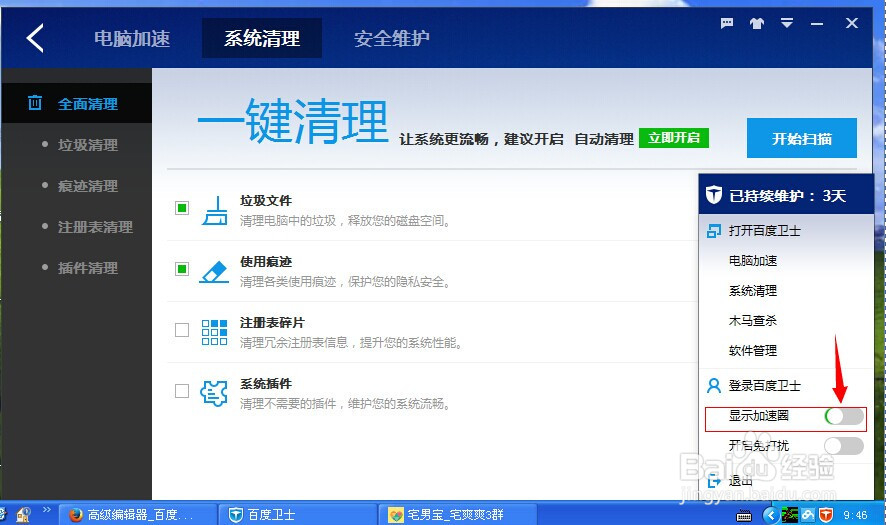The image size is (886, 525).
Task: Open 痕迹清理 in the sidebar
Action: tap(88, 186)
